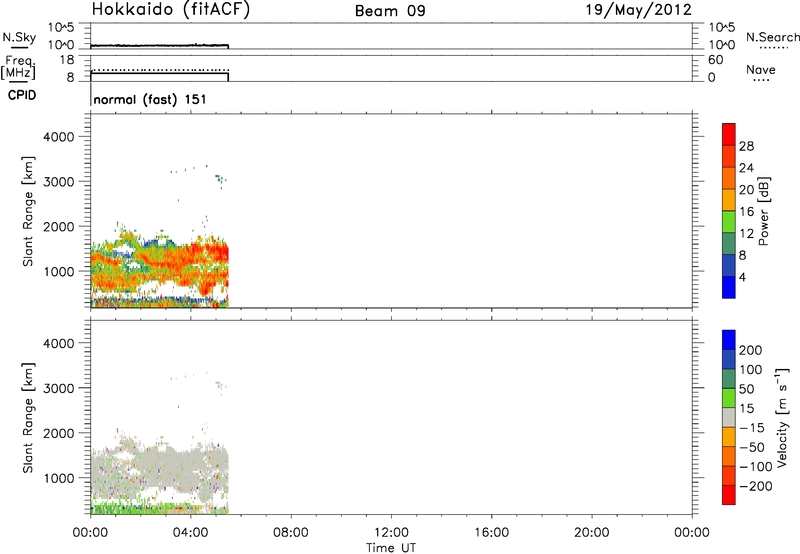
Task: Click the '12' label on the Power colorbar
Action: point(746,234)
